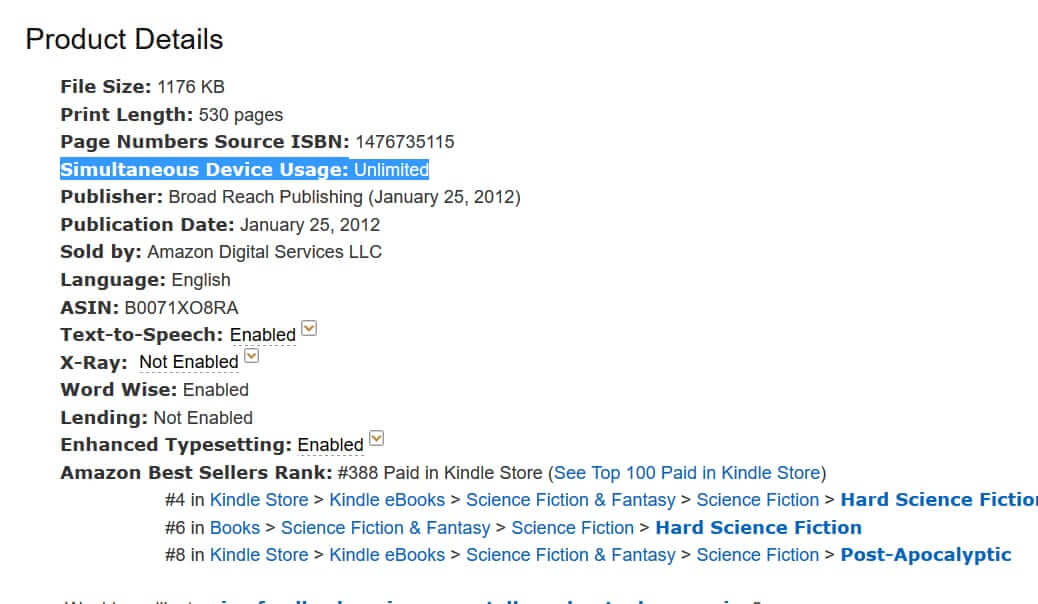Screen dimensions: 1038x604
Task: Open the Books link in #6 ranking
Action: coord(235,528)
